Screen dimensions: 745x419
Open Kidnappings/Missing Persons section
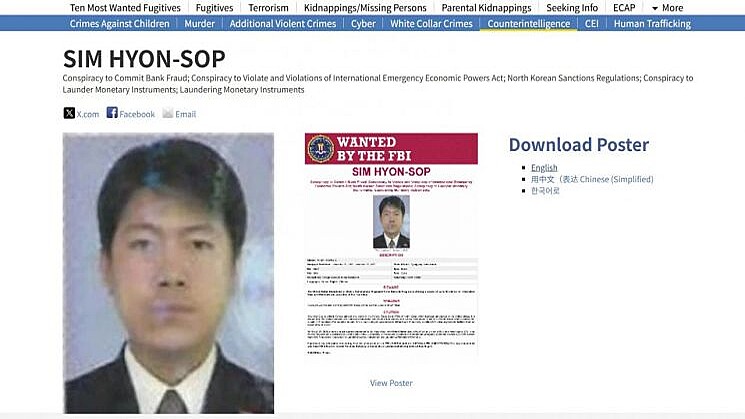point(365,8)
